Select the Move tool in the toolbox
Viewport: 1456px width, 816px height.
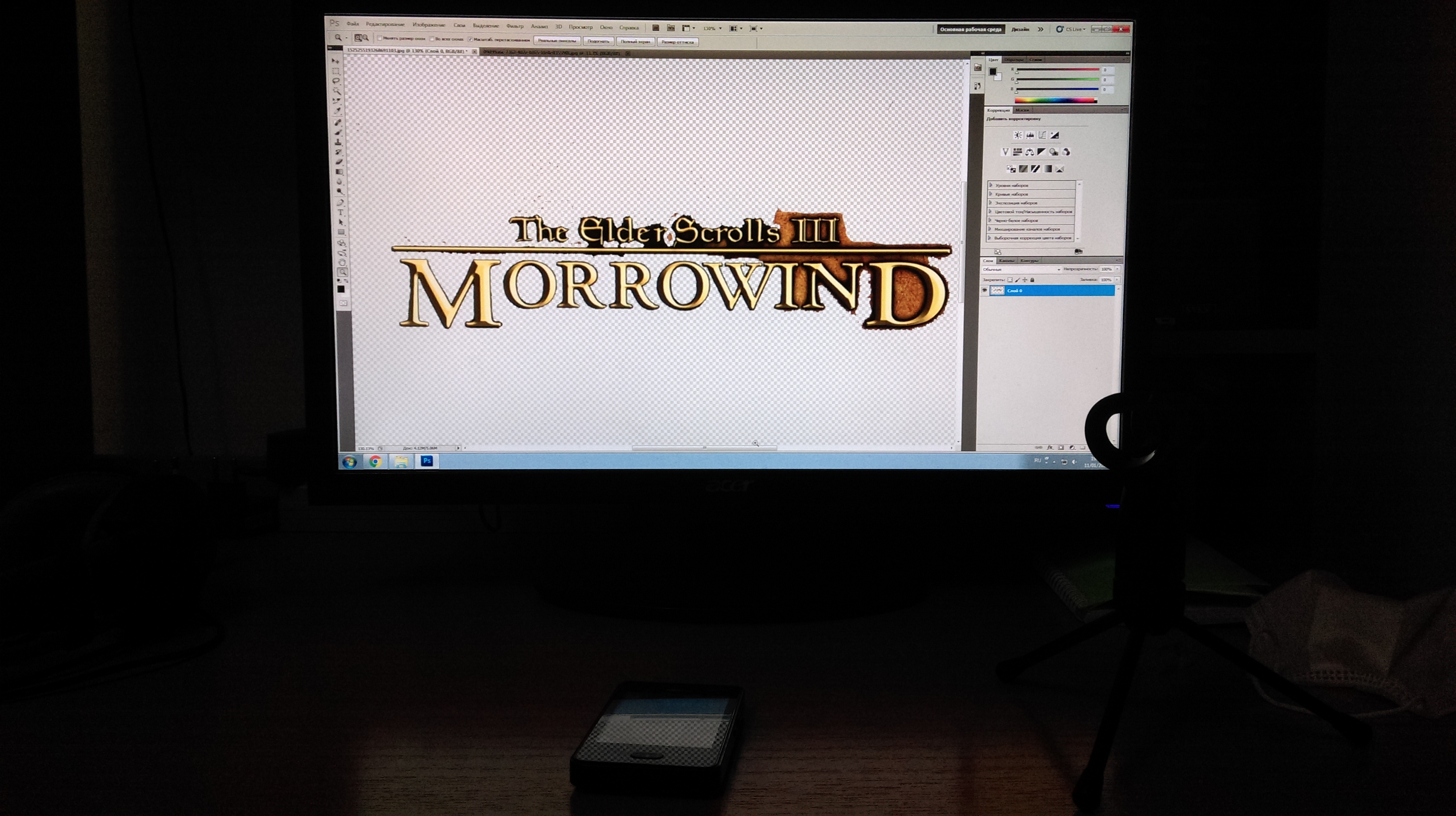pyautogui.click(x=335, y=61)
